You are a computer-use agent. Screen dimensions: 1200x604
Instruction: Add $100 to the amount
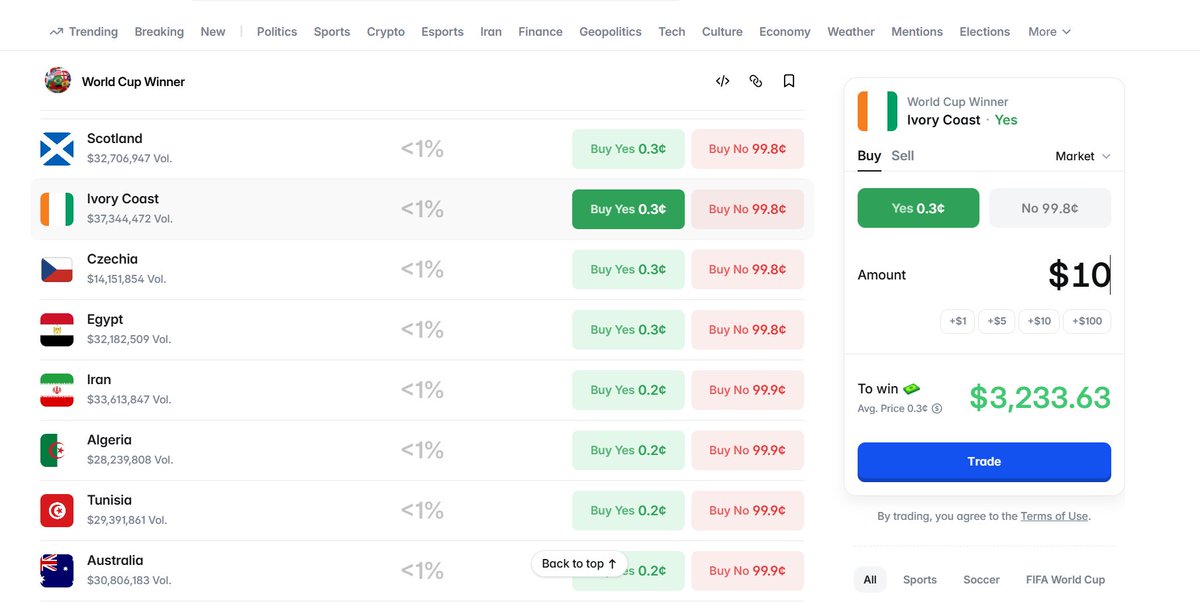point(1086,321)
